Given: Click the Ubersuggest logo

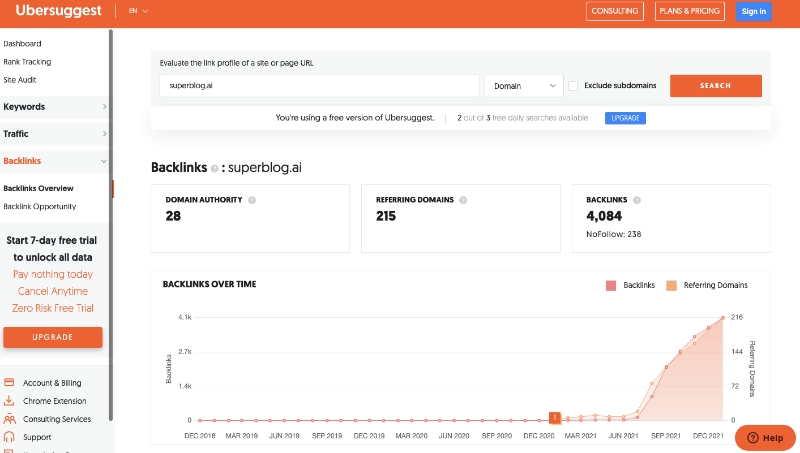Looking at the screenshot, I should pyautogui.click(x=58, y=11).
